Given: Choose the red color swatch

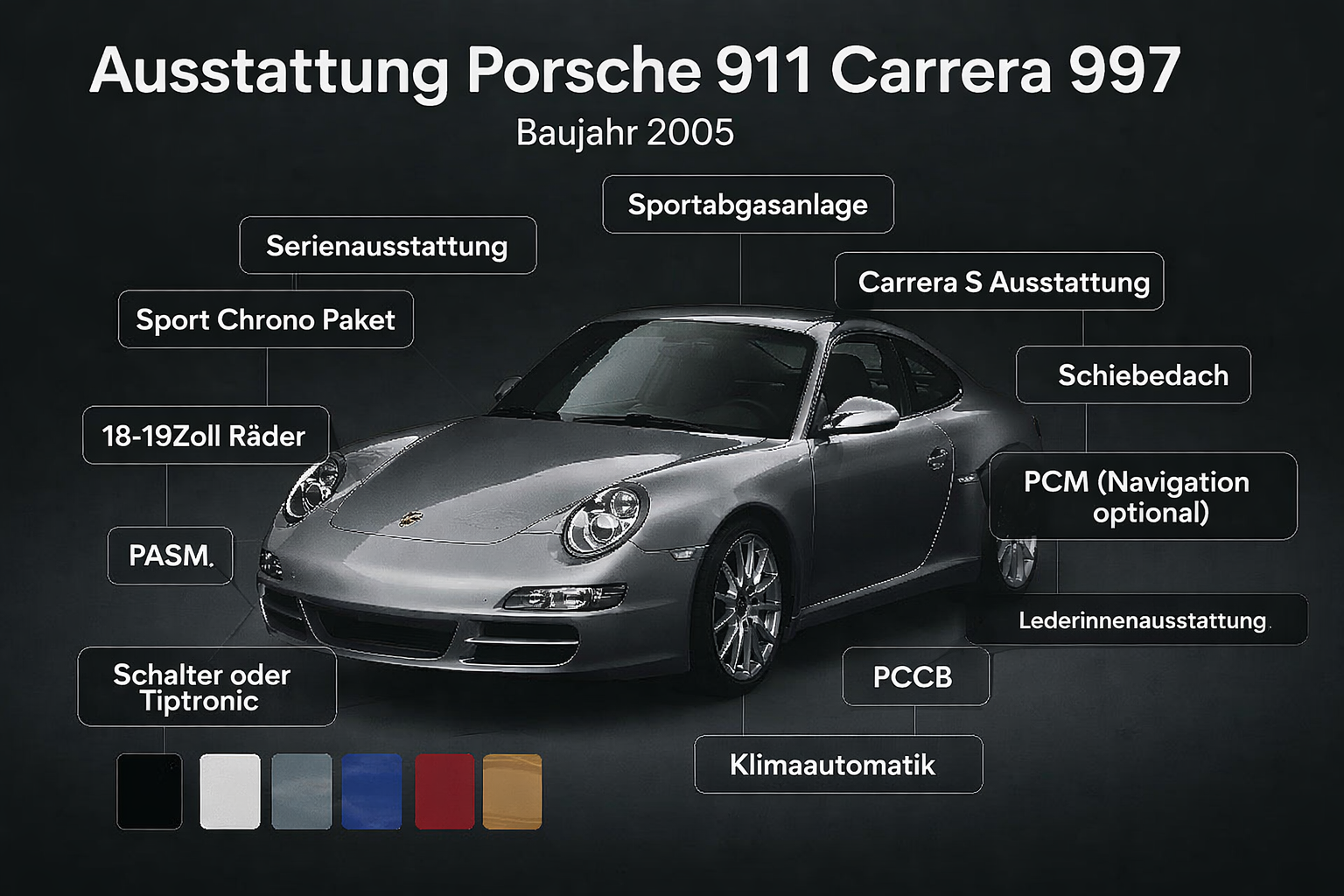Looking at the screenshot, I should click(x=444, y=791).
